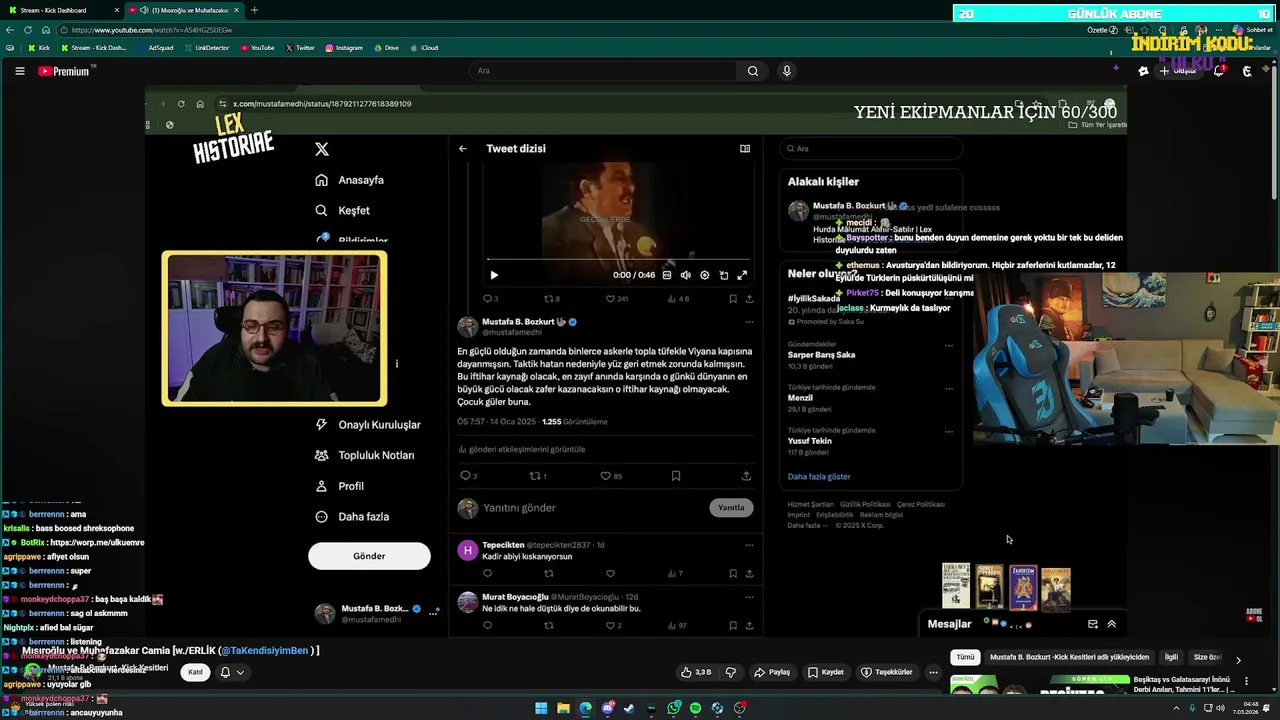Viewport: 1280px width, 720px height.
Task: Open Onaylı Kuruluşlar in X sidebar
Action: pos(367,425)
